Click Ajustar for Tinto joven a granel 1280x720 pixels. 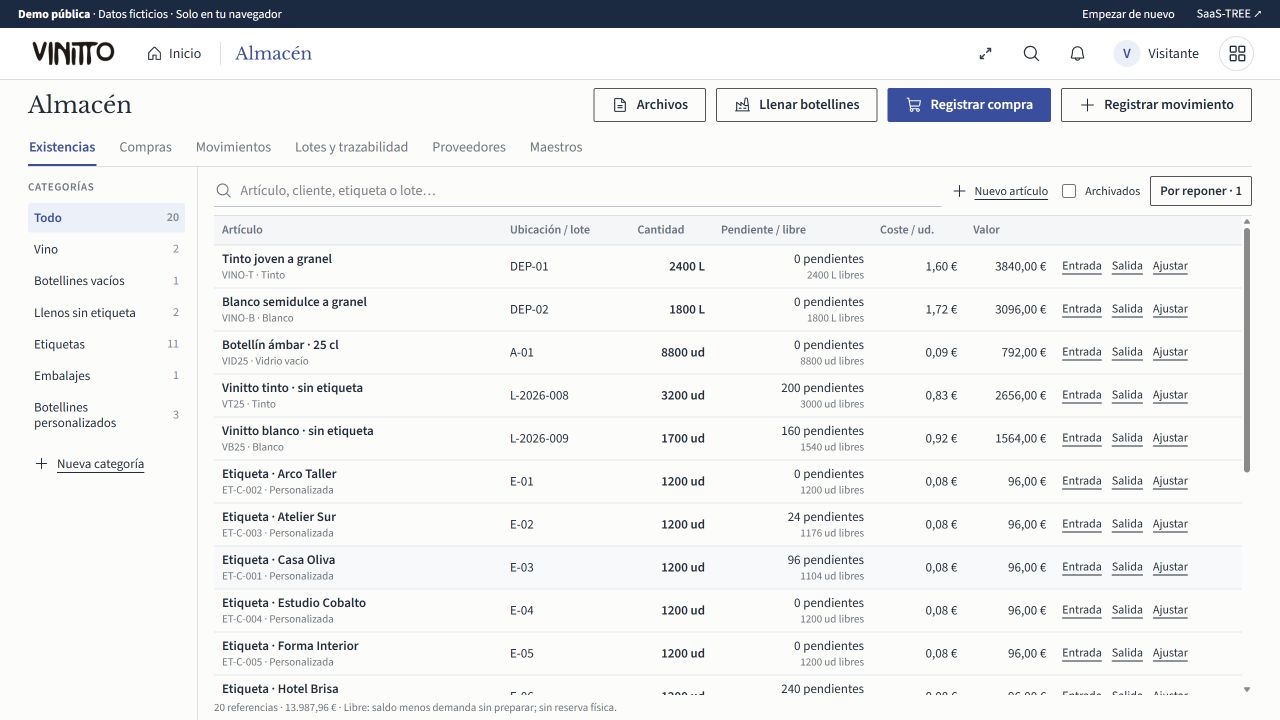(1170, 267)
